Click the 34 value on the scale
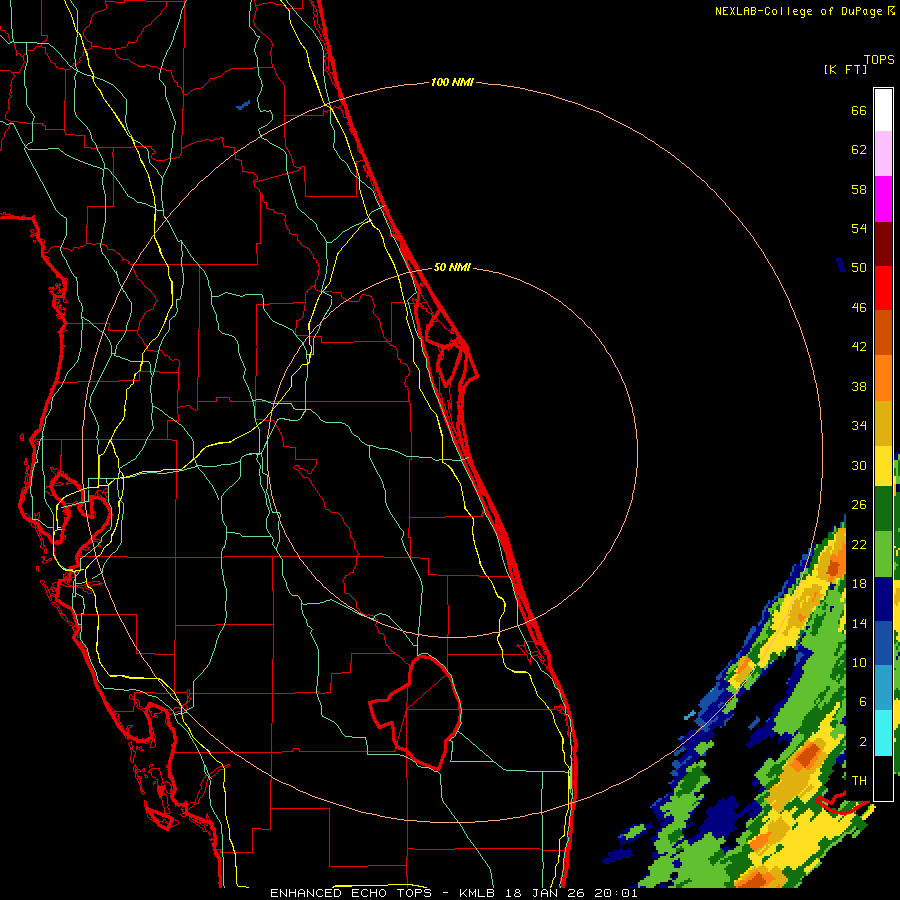The height and width of the screenshot is (900, 900). [x=859, y=425]
